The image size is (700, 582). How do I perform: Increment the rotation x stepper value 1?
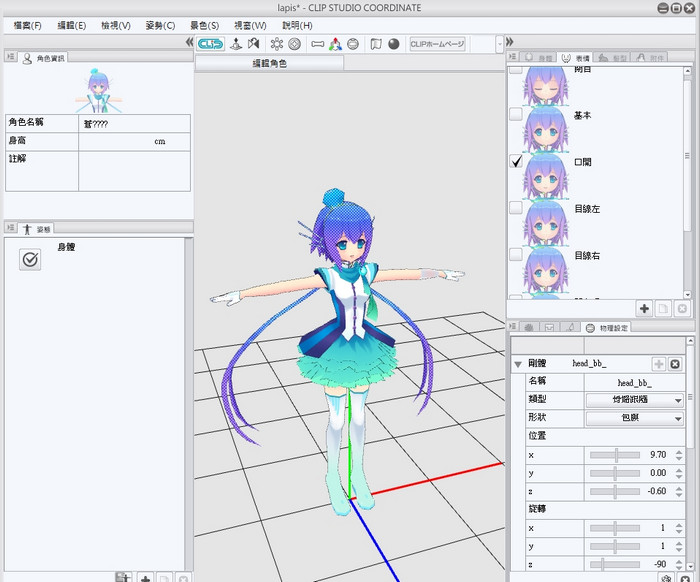pos(679,525)
